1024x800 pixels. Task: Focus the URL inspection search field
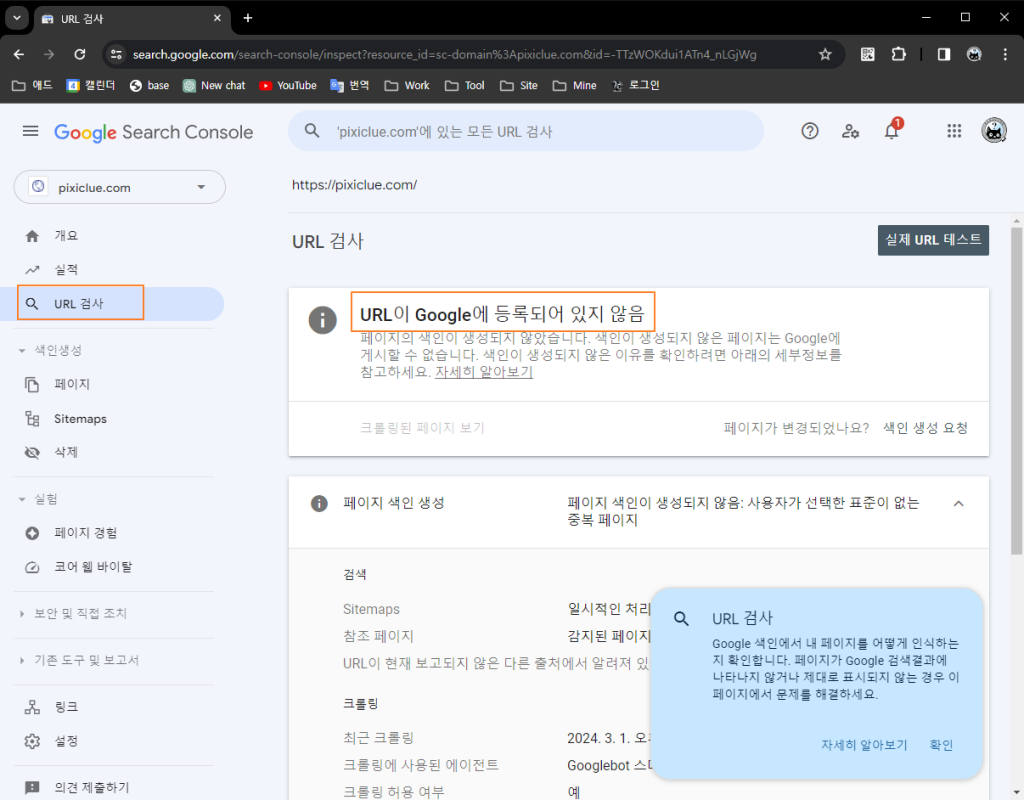click(x=526, y=131)
